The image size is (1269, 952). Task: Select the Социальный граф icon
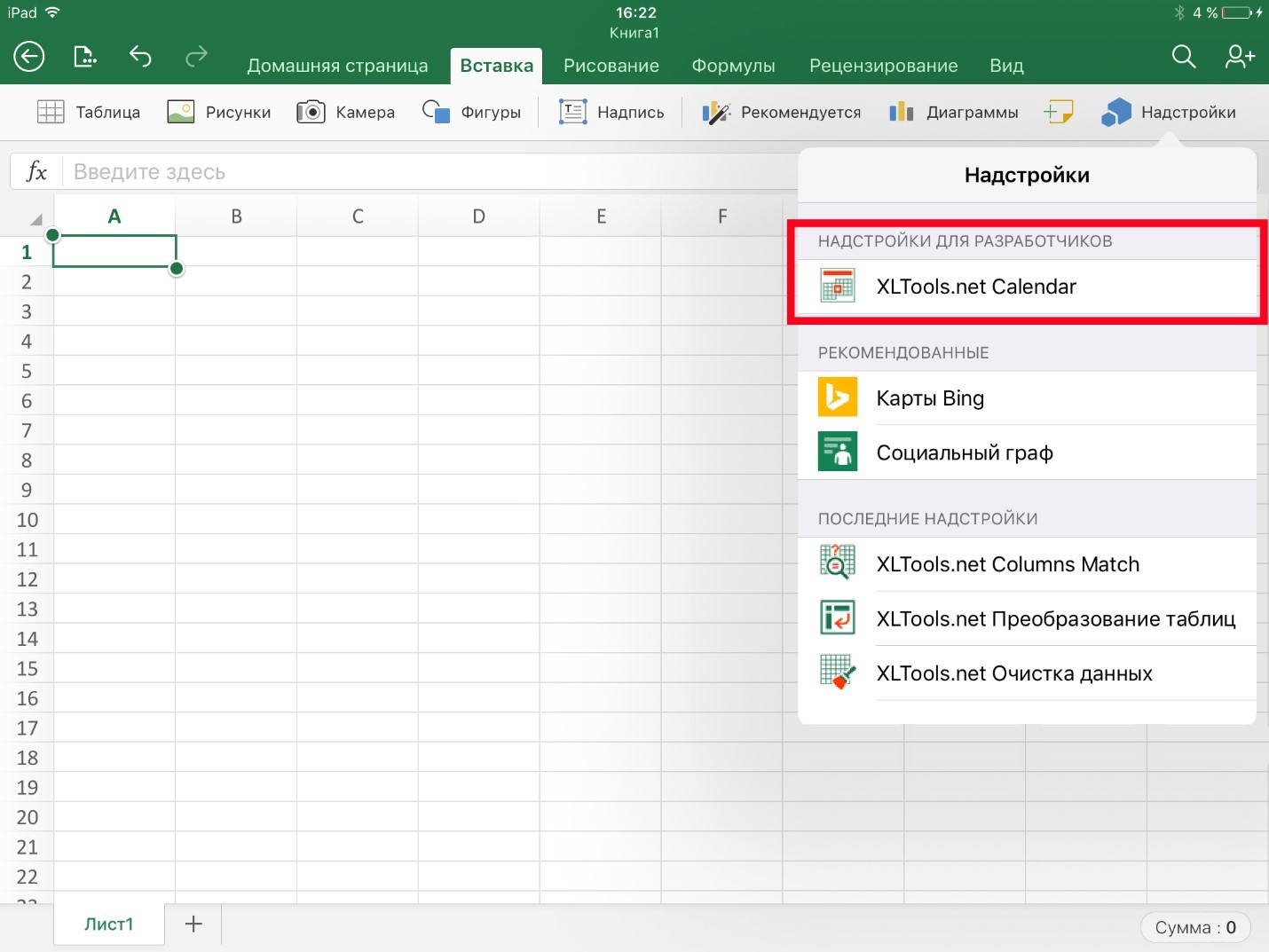pyautogui.click(x=838, y=452)
